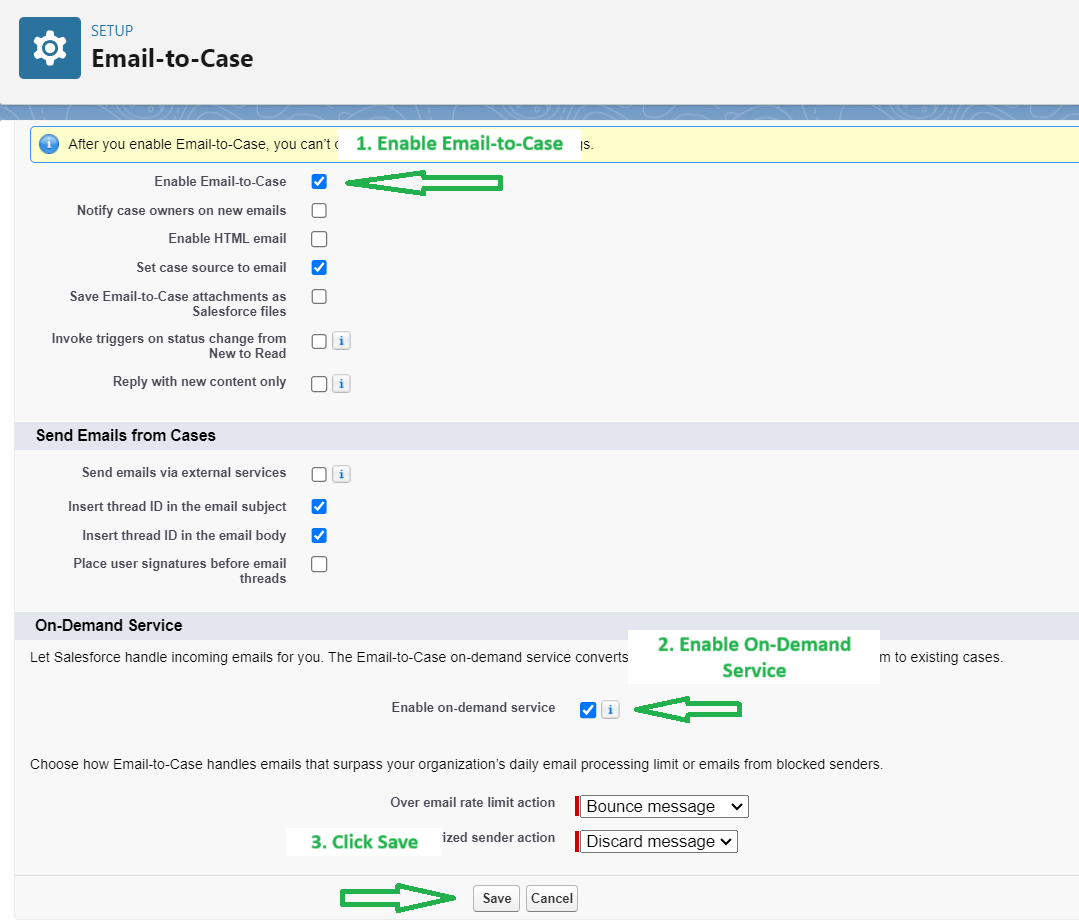This screenshot has height=922, width=1079.
Task: Enable Place user signatures before email threads
Action: [319, 563]
